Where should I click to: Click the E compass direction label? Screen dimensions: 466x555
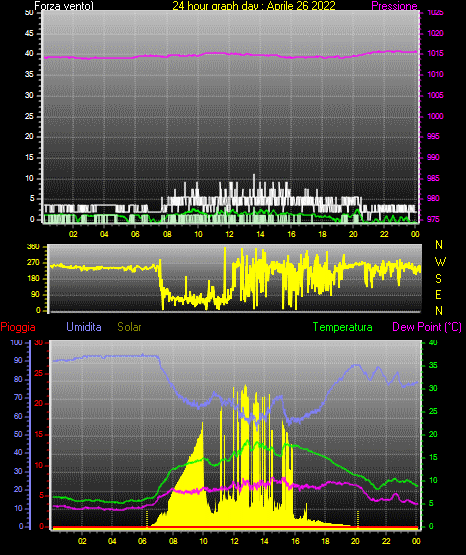pyautogui.click(x=438, y=294)
